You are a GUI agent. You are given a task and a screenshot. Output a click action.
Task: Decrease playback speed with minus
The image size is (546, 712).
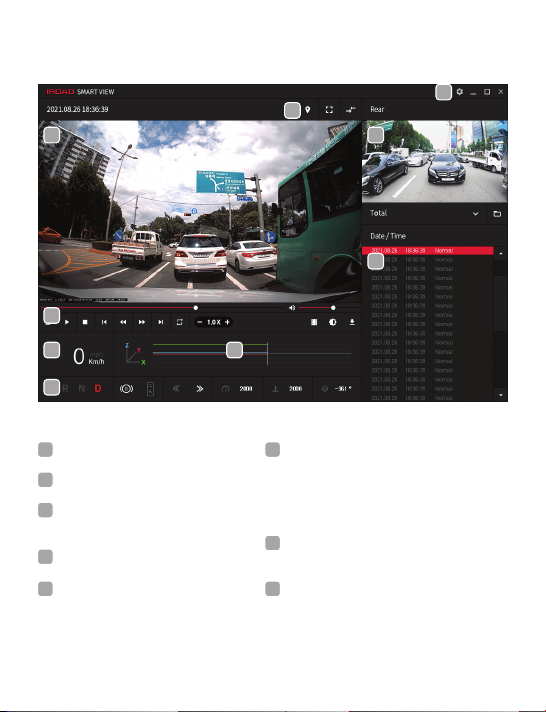pyautogui.click(x=200, y=322)
